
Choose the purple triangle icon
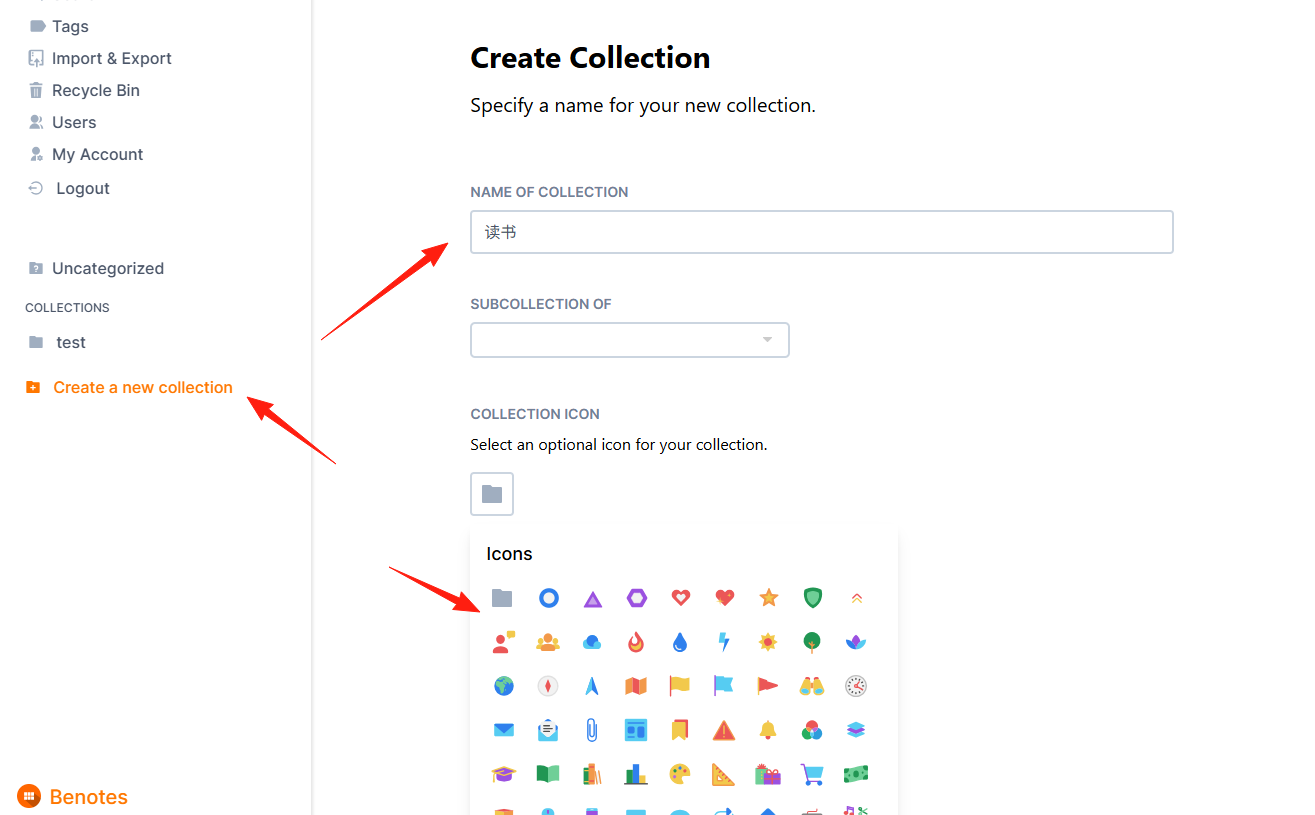(x=592, y=599)
